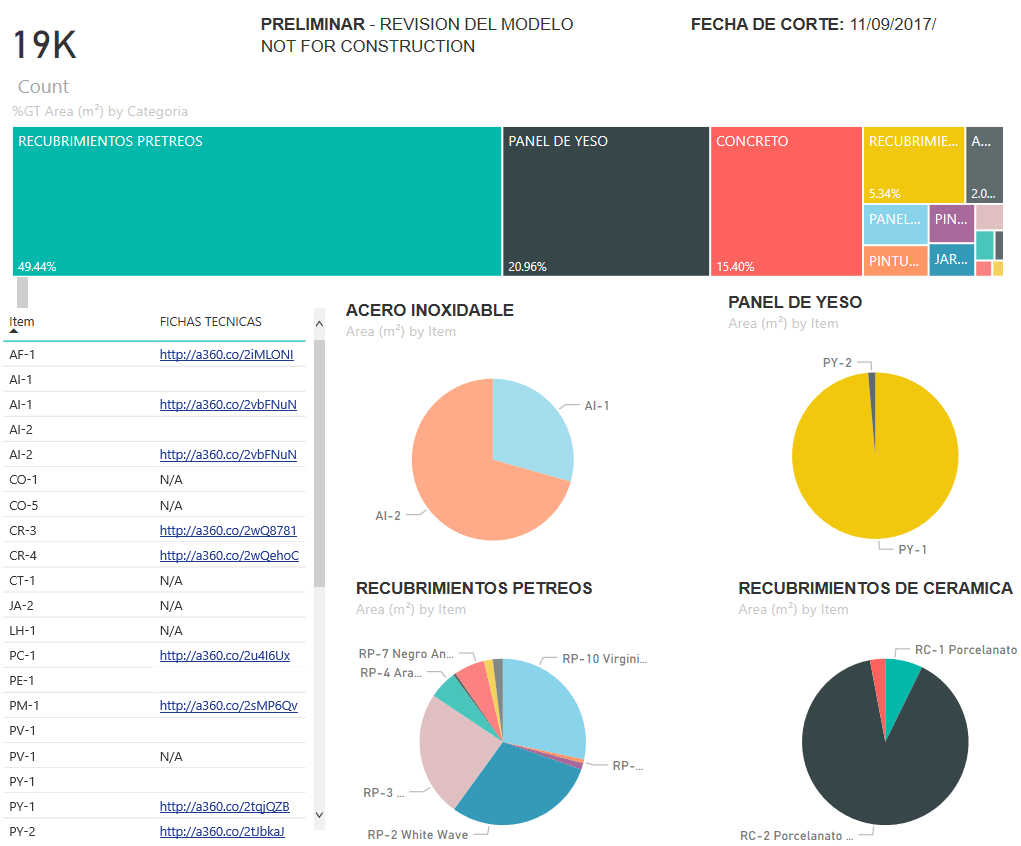Image resolution: width=1021 pixels, height=846 pixels.
Task: Open the AF-1 link a360.co/2iMLONI
Action: (x=226, y=354)
